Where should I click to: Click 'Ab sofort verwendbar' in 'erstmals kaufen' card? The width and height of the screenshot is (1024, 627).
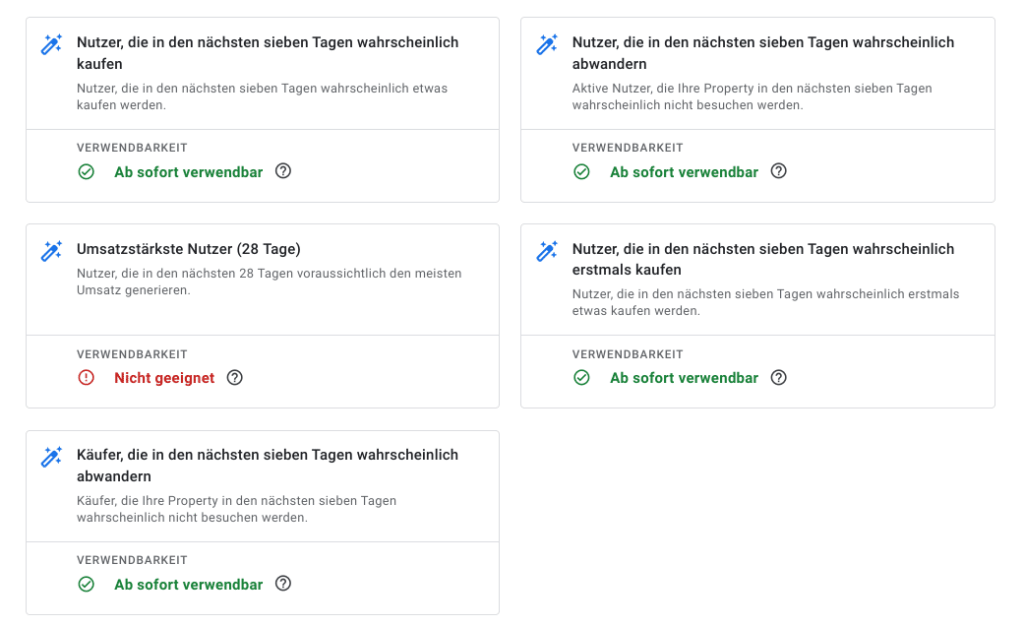click(x=684, y=378)
